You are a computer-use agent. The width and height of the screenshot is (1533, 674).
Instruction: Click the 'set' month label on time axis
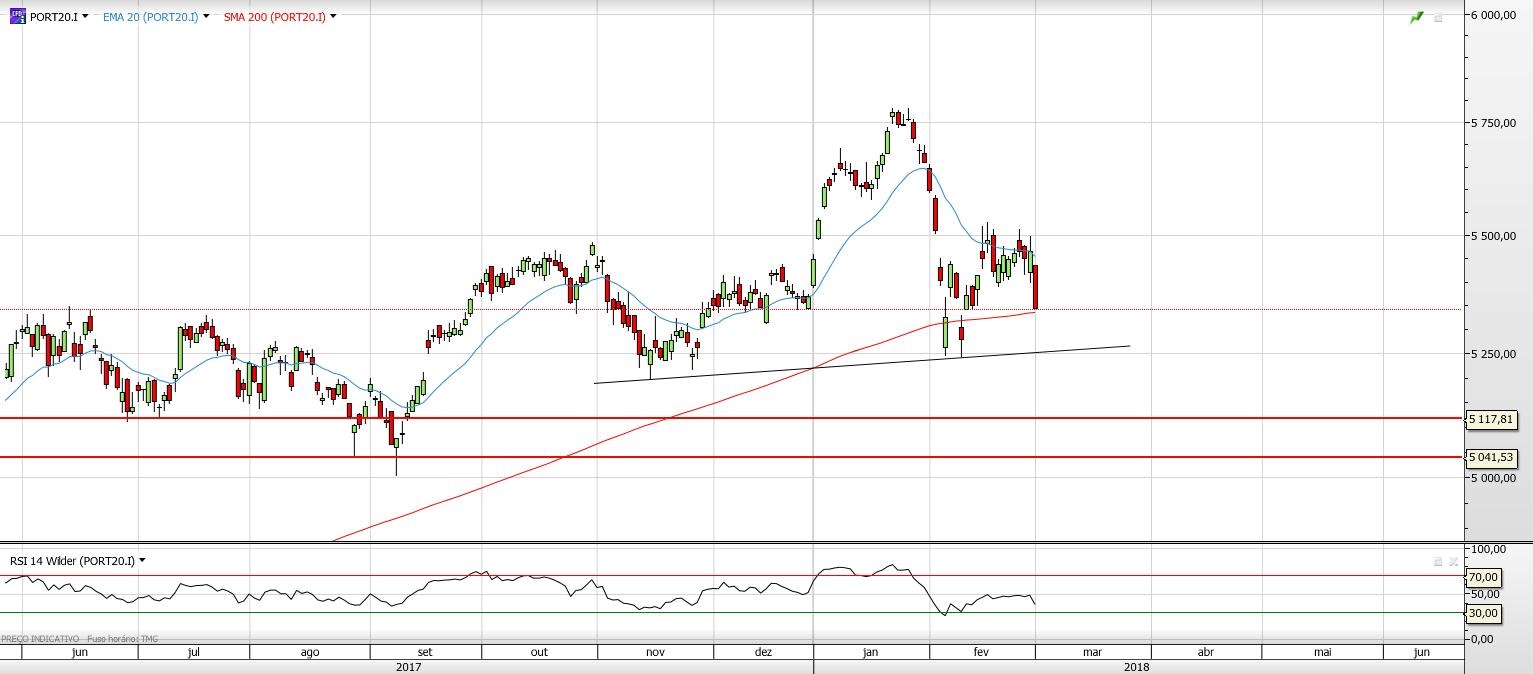coord(425,652)
